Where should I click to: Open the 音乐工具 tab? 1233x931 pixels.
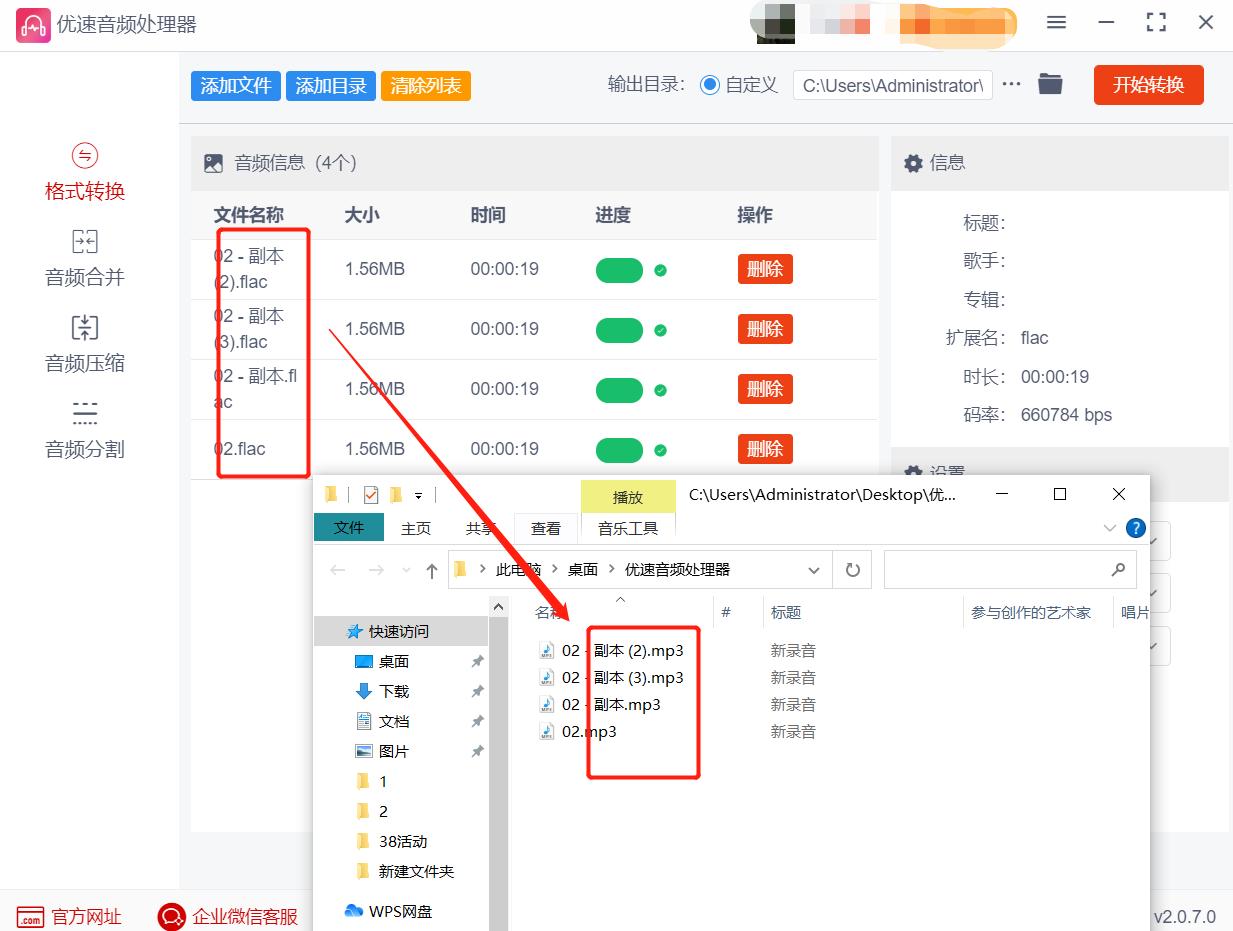point(628,528)
